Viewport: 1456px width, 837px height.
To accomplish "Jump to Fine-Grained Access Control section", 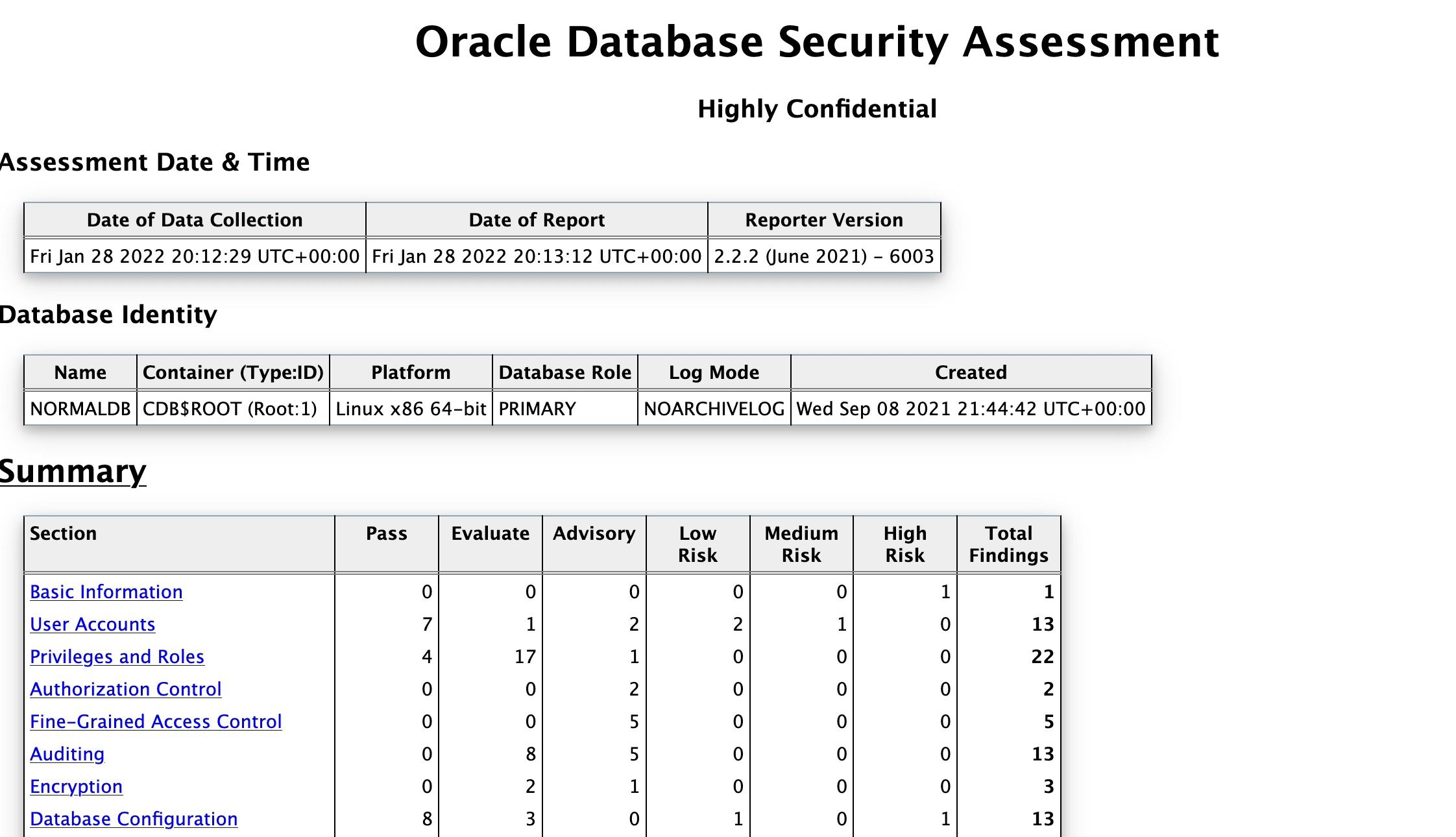I will coord(156,722).
